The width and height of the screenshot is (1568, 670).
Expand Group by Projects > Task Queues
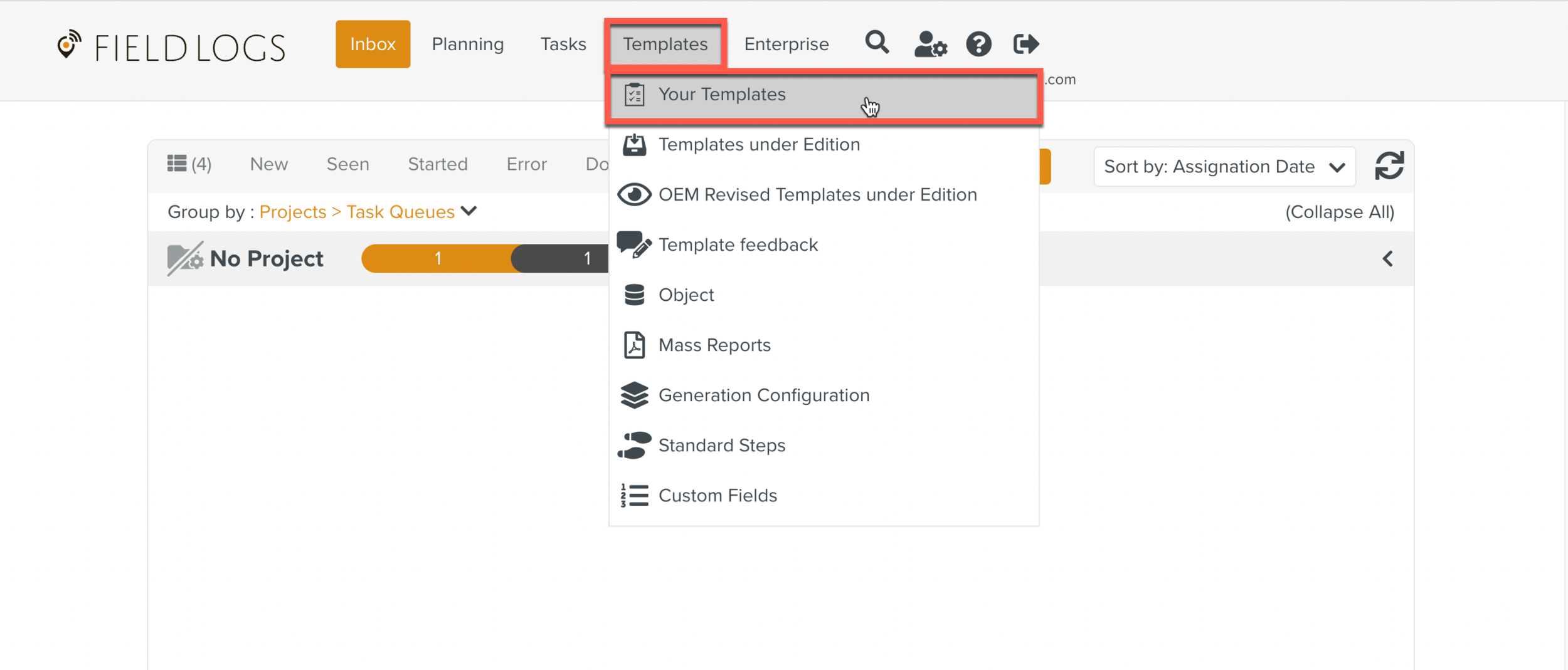point(369,212)
